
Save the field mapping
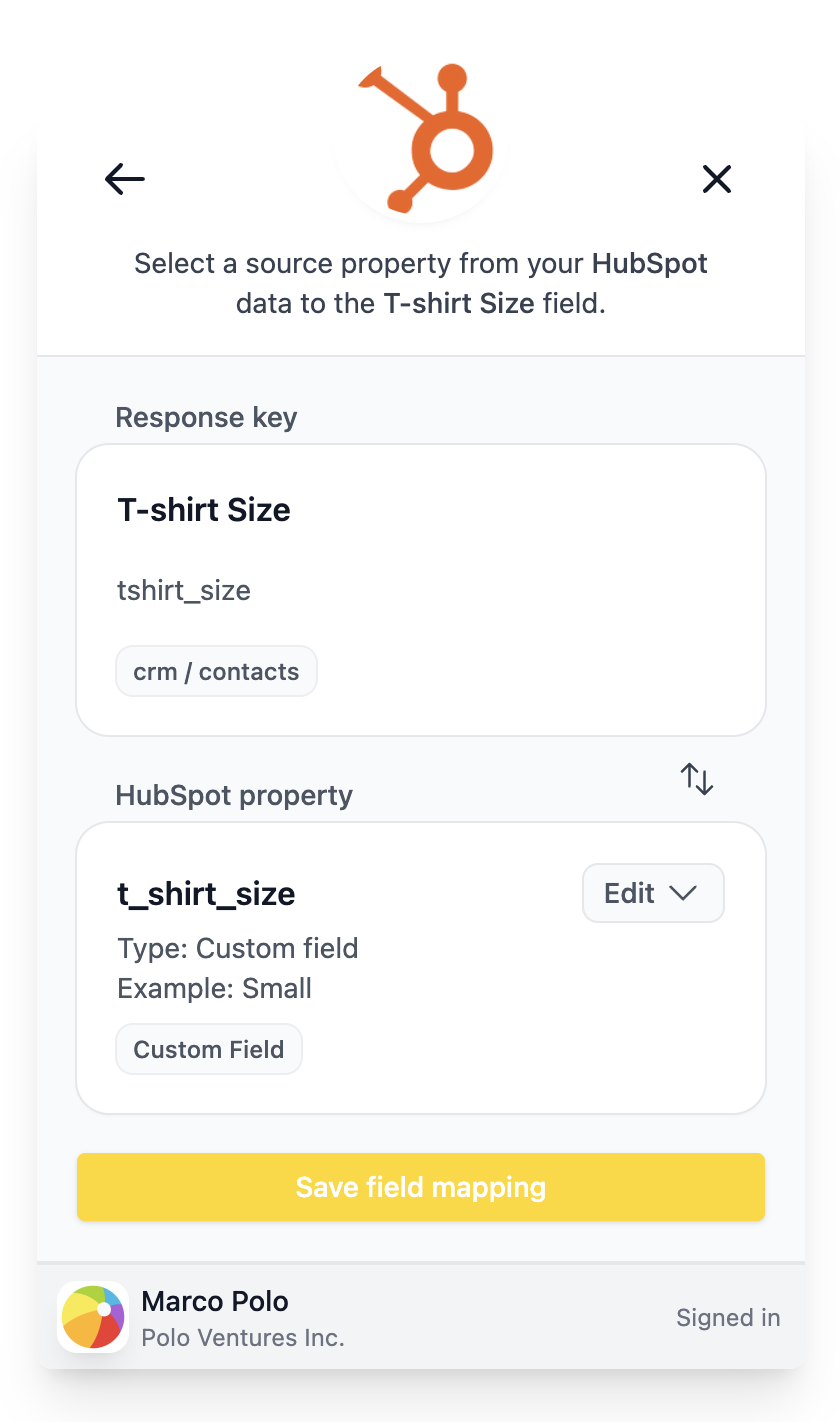coord(421,1187)
